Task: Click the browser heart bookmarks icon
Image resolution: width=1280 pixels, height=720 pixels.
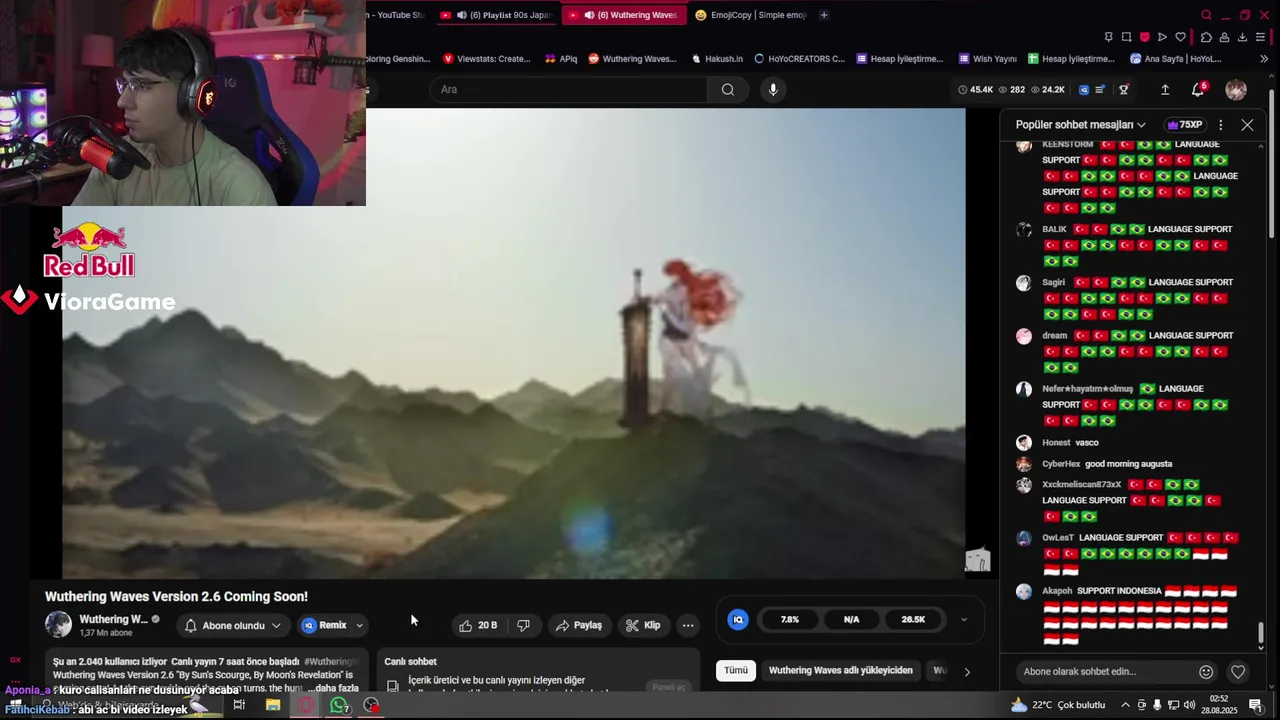Action: pos(1180,37)
